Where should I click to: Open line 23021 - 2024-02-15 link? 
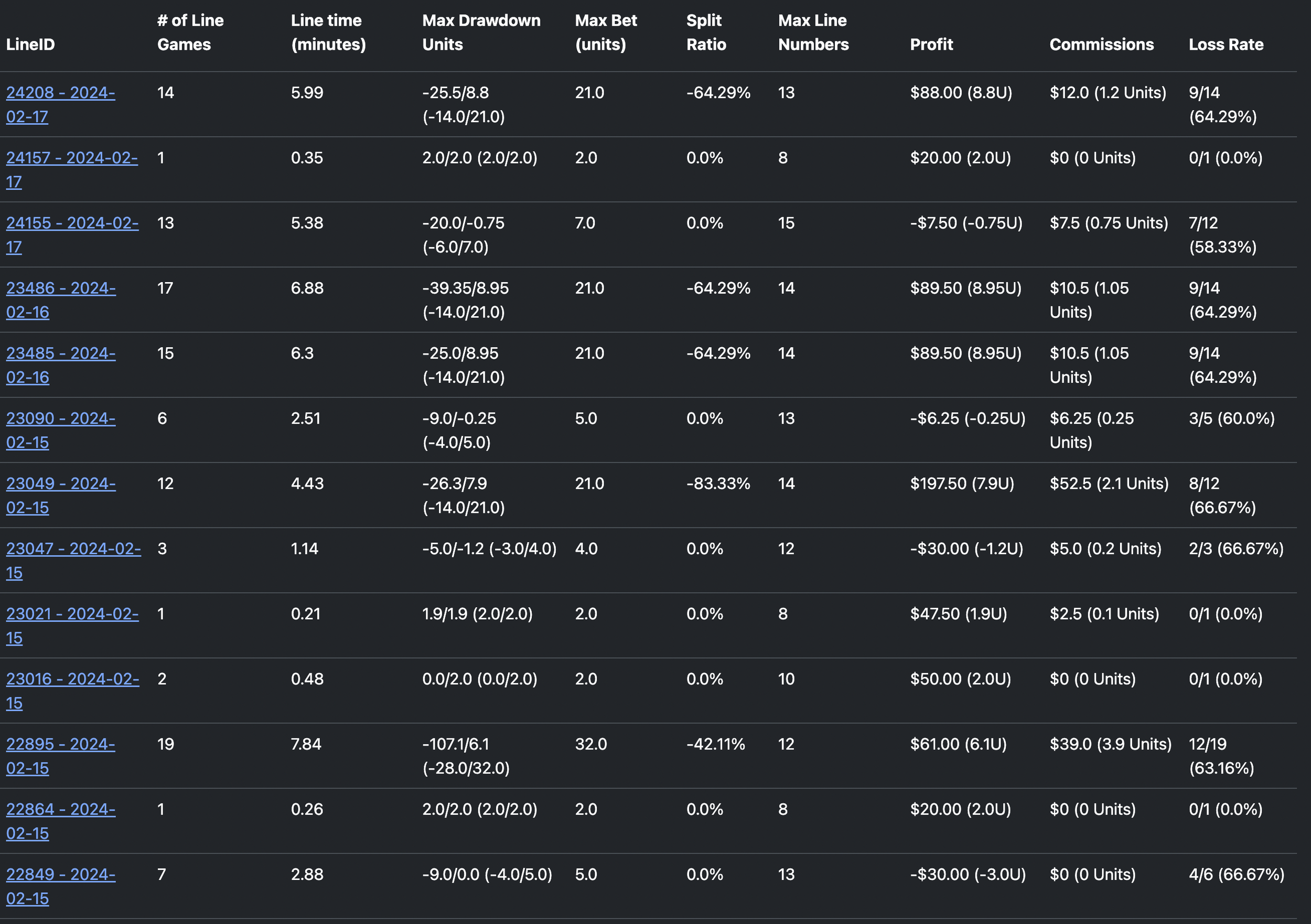click(72, 614)
